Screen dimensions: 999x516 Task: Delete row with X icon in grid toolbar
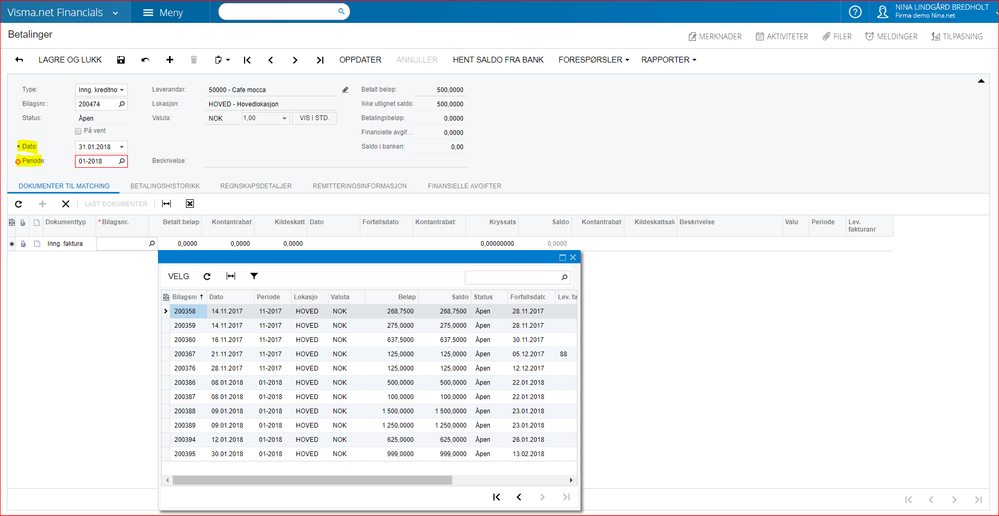tap(65, 204)
